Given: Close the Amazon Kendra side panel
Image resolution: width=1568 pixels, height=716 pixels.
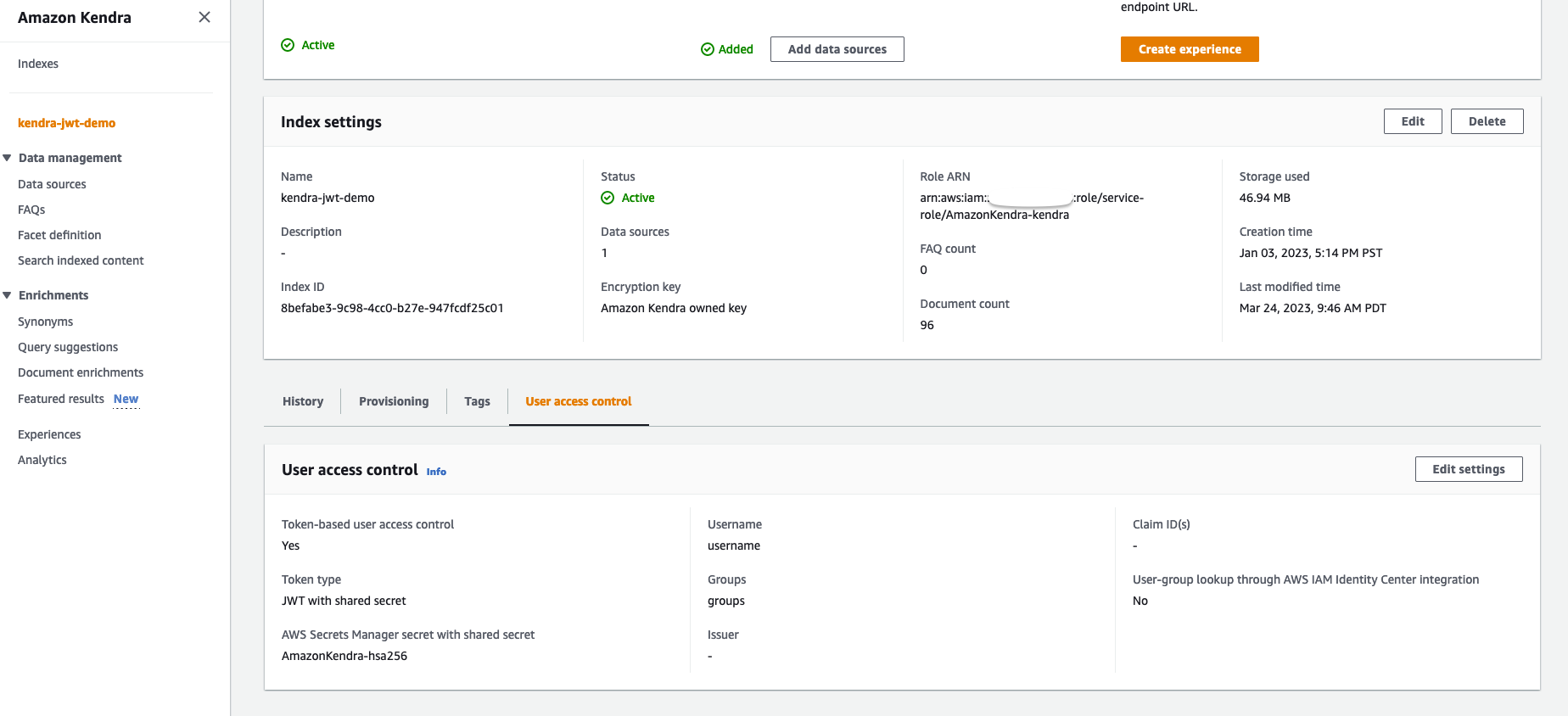Looking at the screenshot, I should click(204, 17).
